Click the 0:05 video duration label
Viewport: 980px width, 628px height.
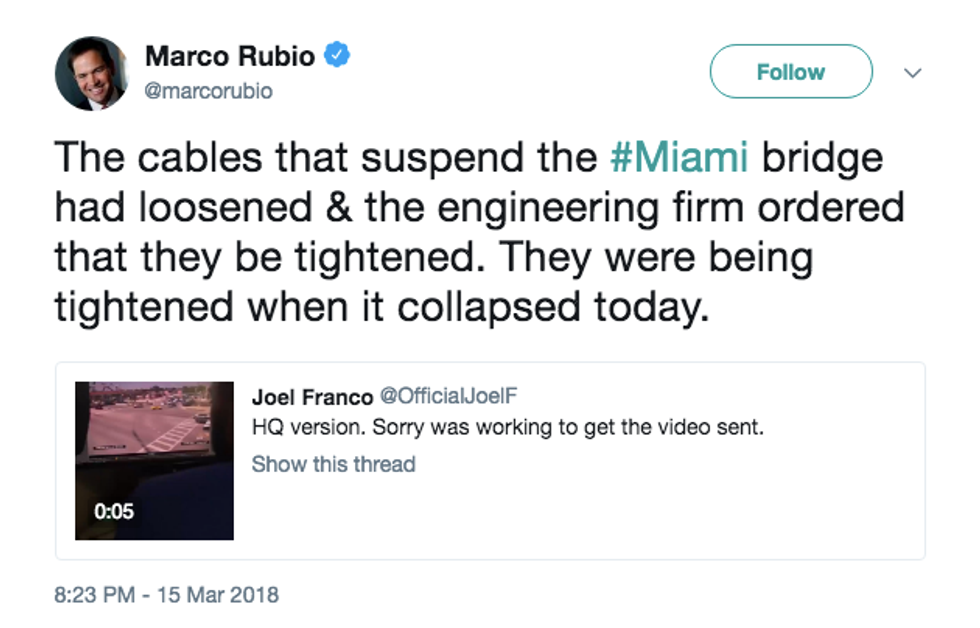114,511
